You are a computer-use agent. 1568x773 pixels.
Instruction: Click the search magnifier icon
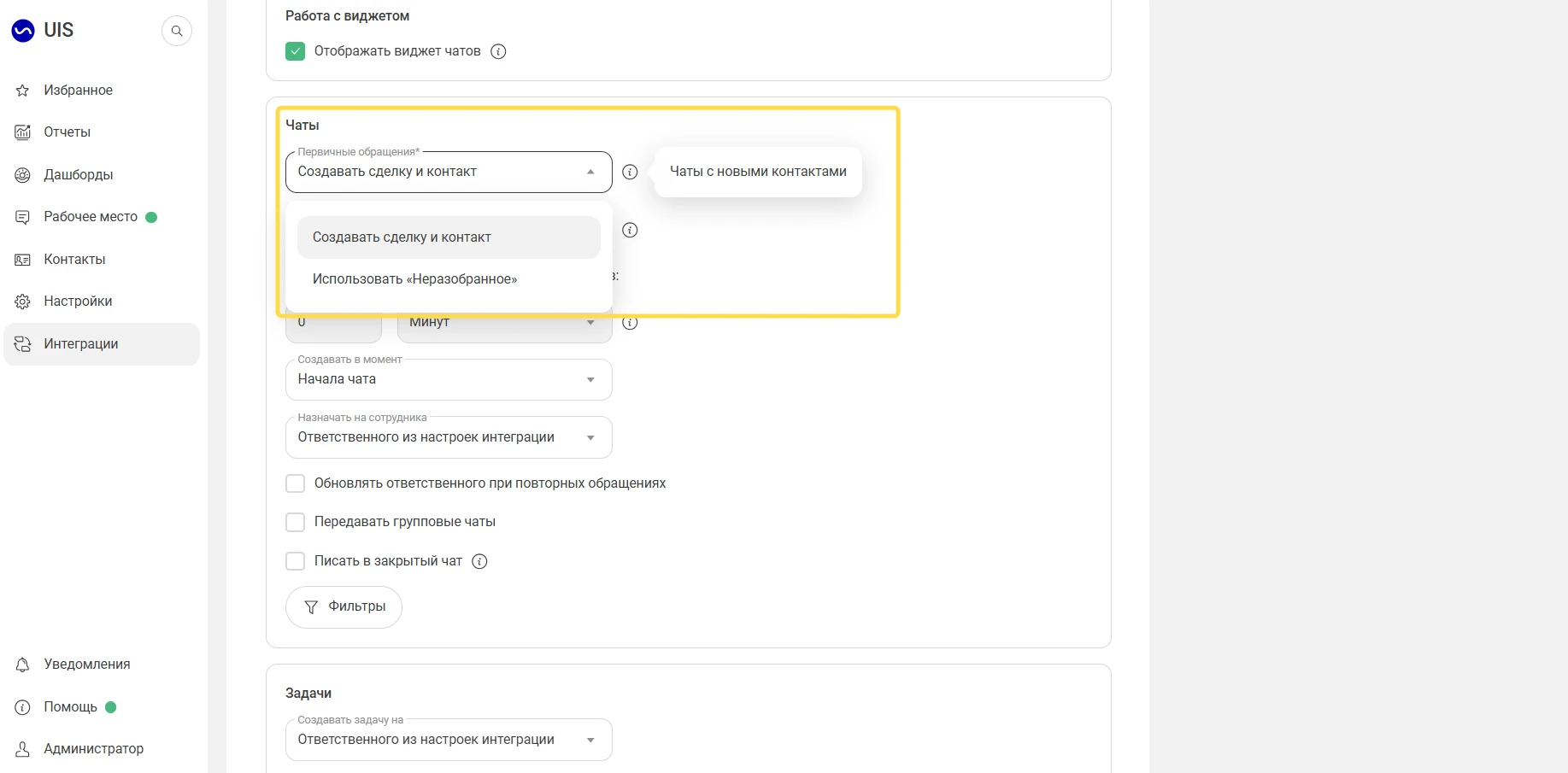coord(177,31)
